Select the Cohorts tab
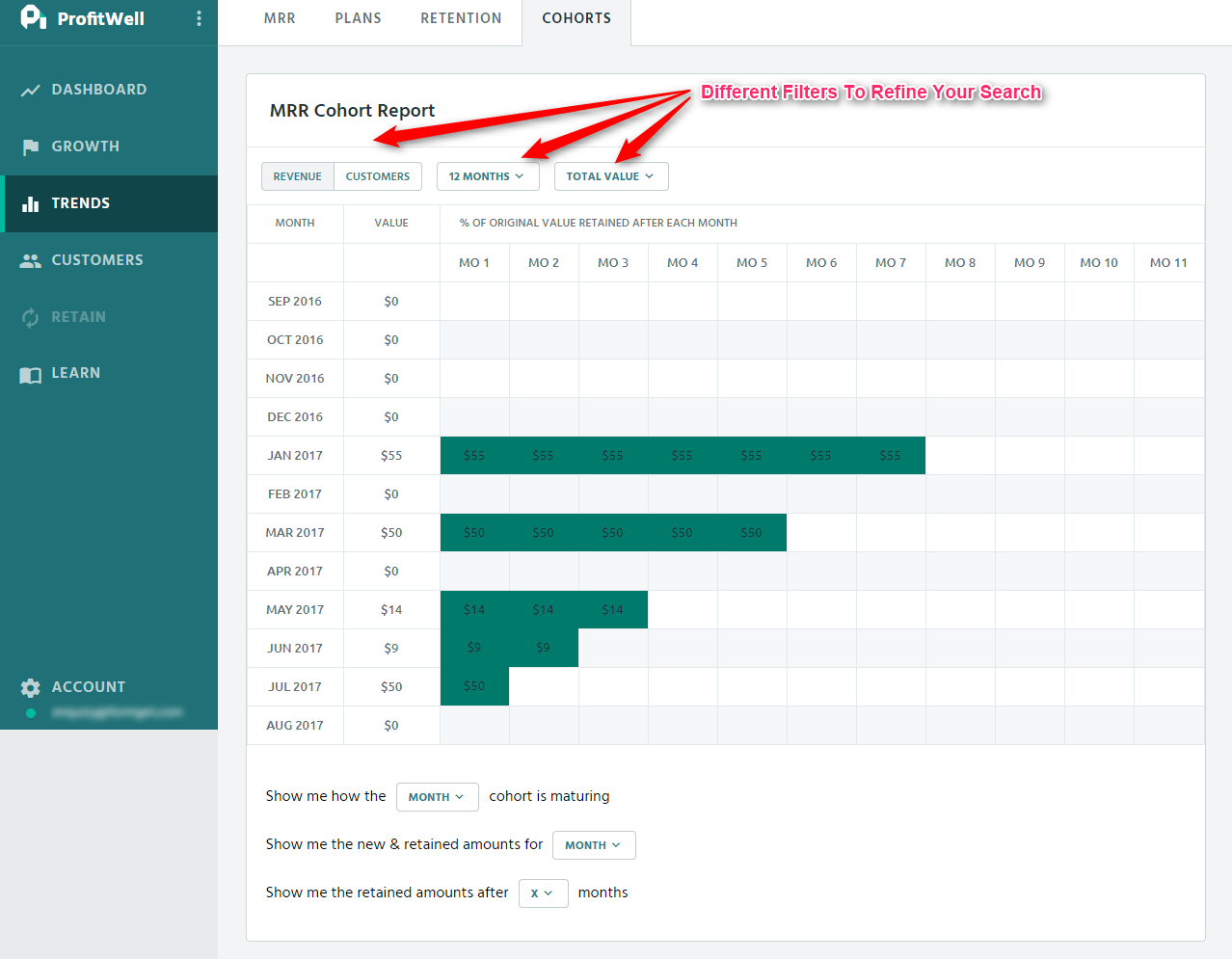Image resolution: width=1232 pixels, height=959 pixels. pos(576,18)
